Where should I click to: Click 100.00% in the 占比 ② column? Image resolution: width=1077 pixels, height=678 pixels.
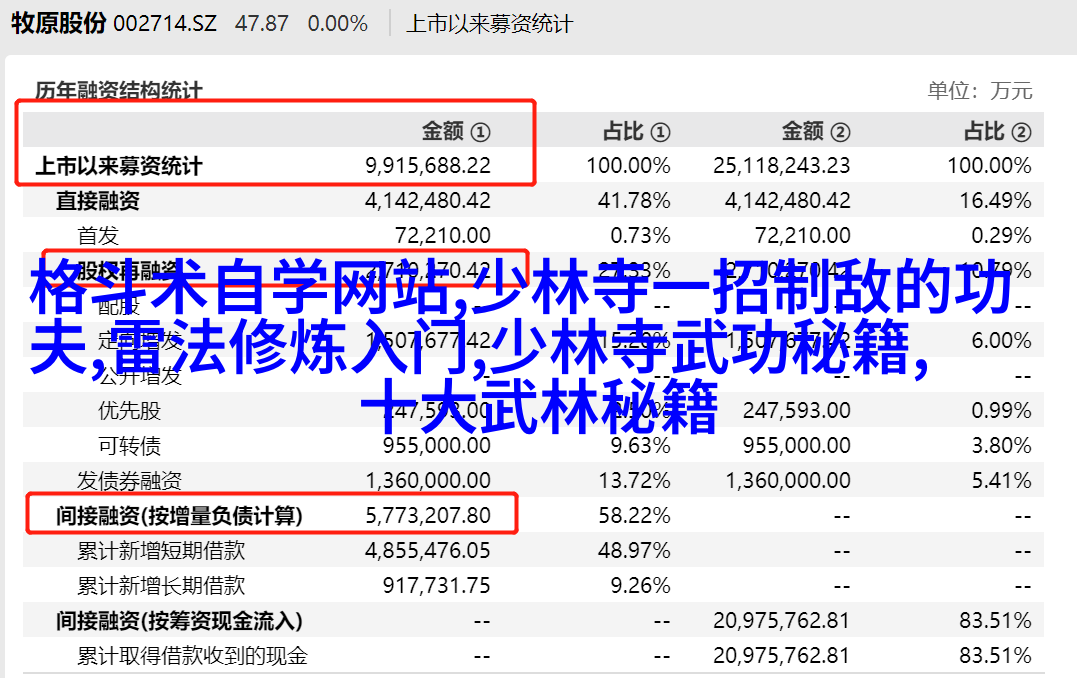click(x=990, y=166)
